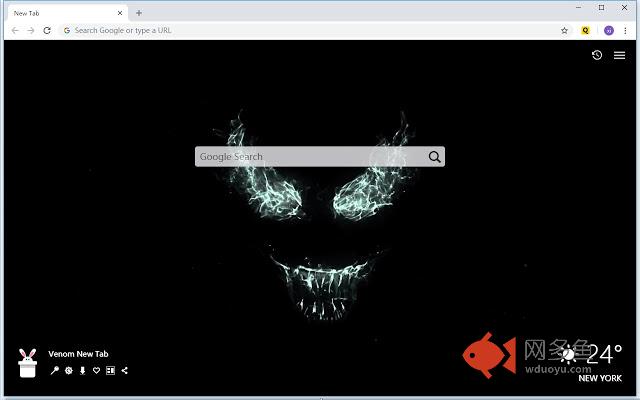This screenshot has width=640, height=400.
Task: Click the Google Search input field
Action: [x=320, y=157]
